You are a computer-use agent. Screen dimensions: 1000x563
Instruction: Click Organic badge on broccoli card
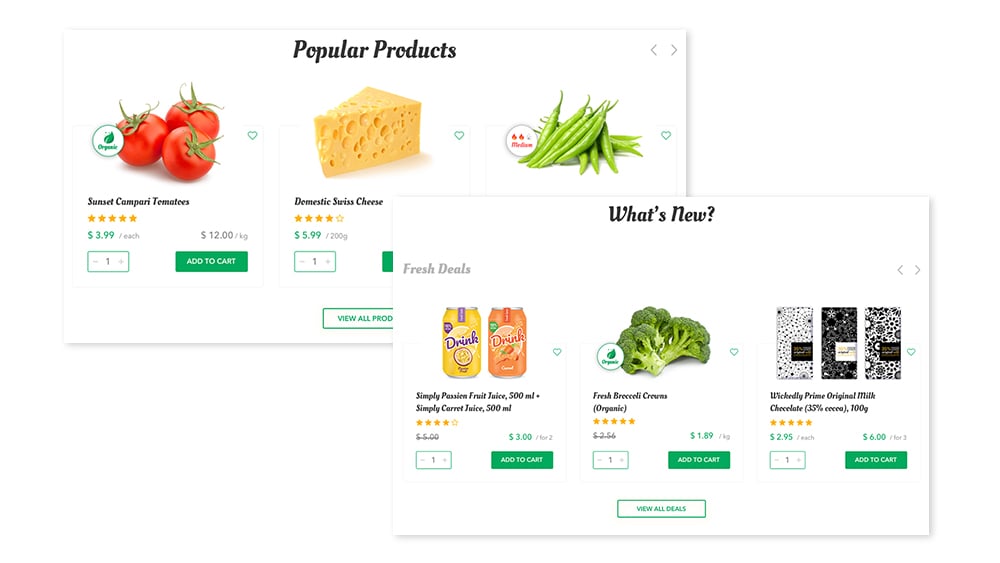[612, 358]
